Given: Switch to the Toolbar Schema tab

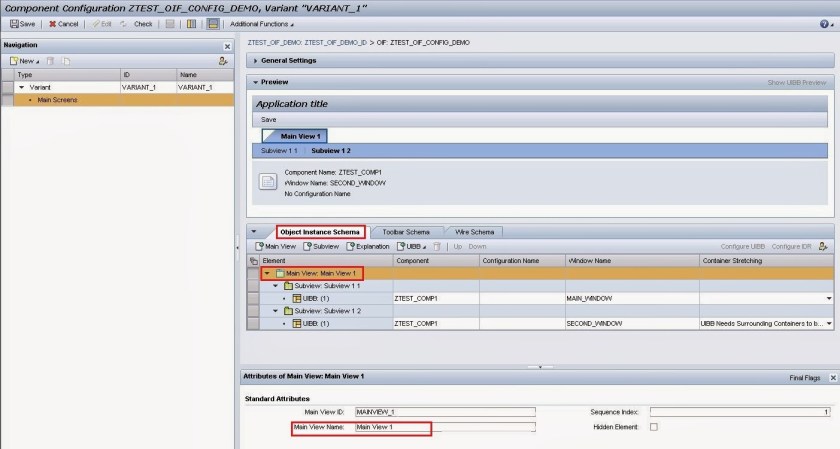Looking at the screenshot, I should 404,232.
